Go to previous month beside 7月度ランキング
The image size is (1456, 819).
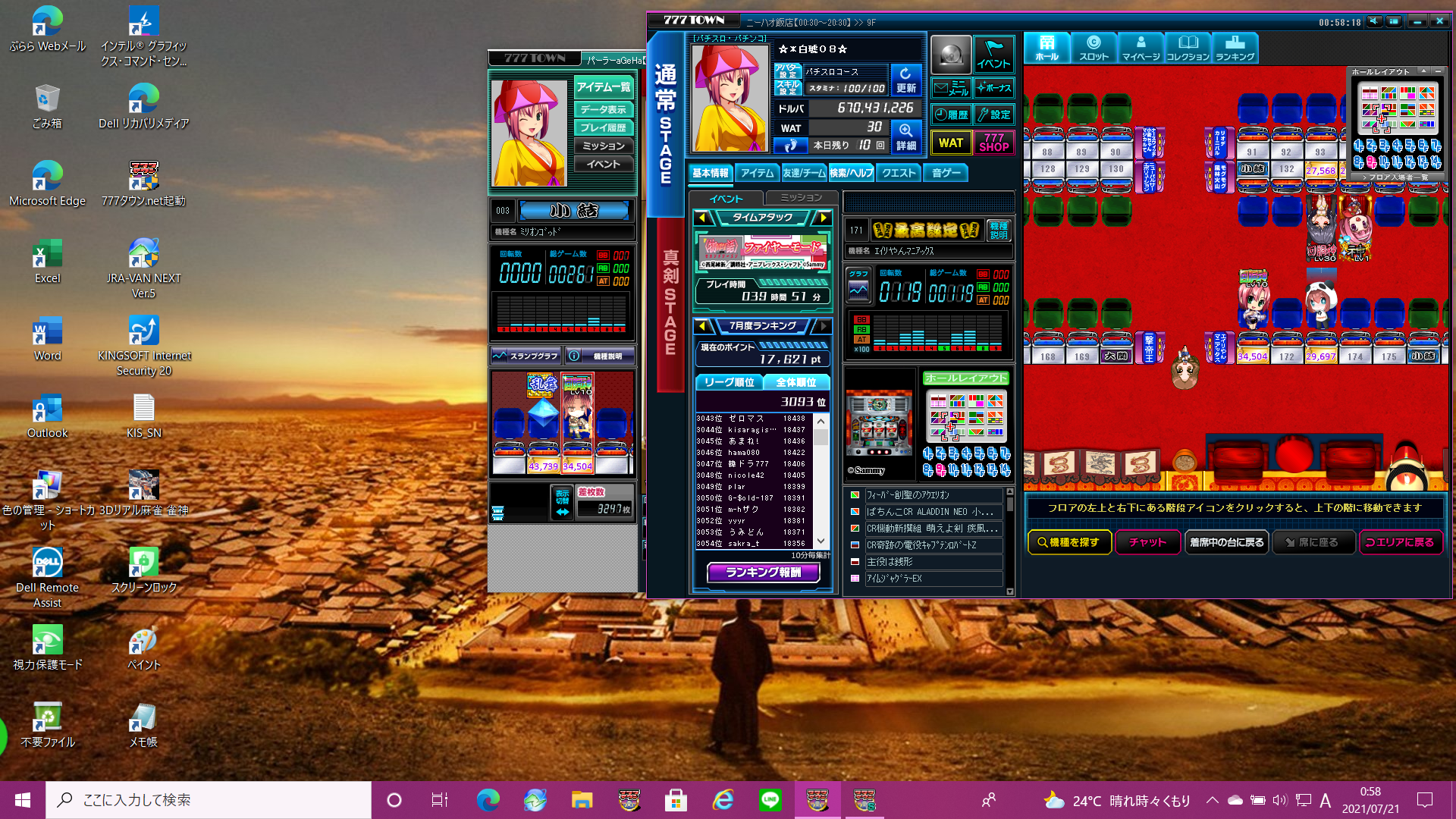(702, 326)
